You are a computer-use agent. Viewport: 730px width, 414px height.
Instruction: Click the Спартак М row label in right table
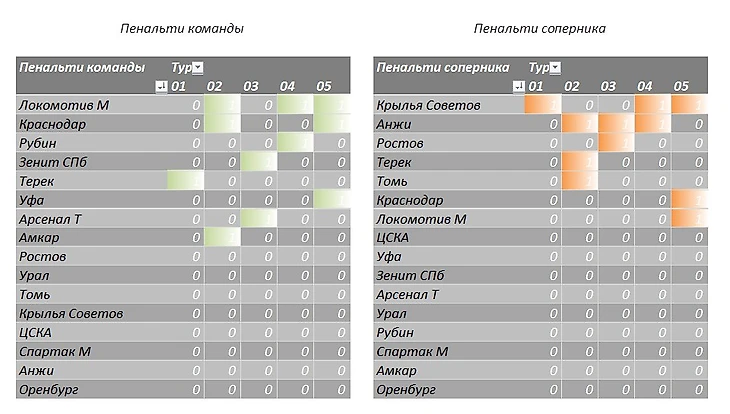click(412, 351)
